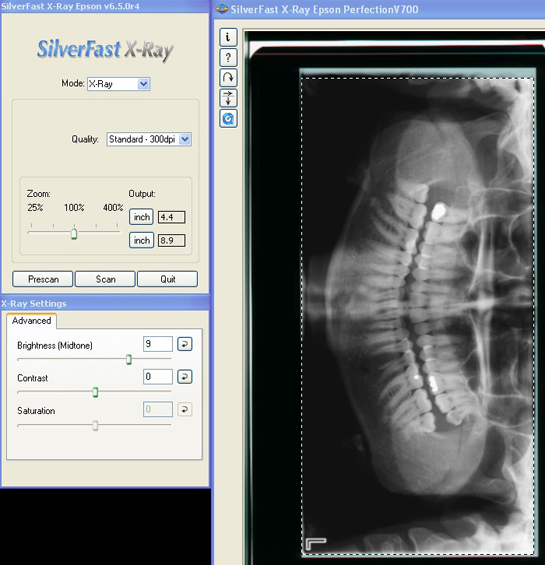Click the Saturation slider handle
This screenshot has height=565, width=545.
pyautogui.click(x=95, y=425)
